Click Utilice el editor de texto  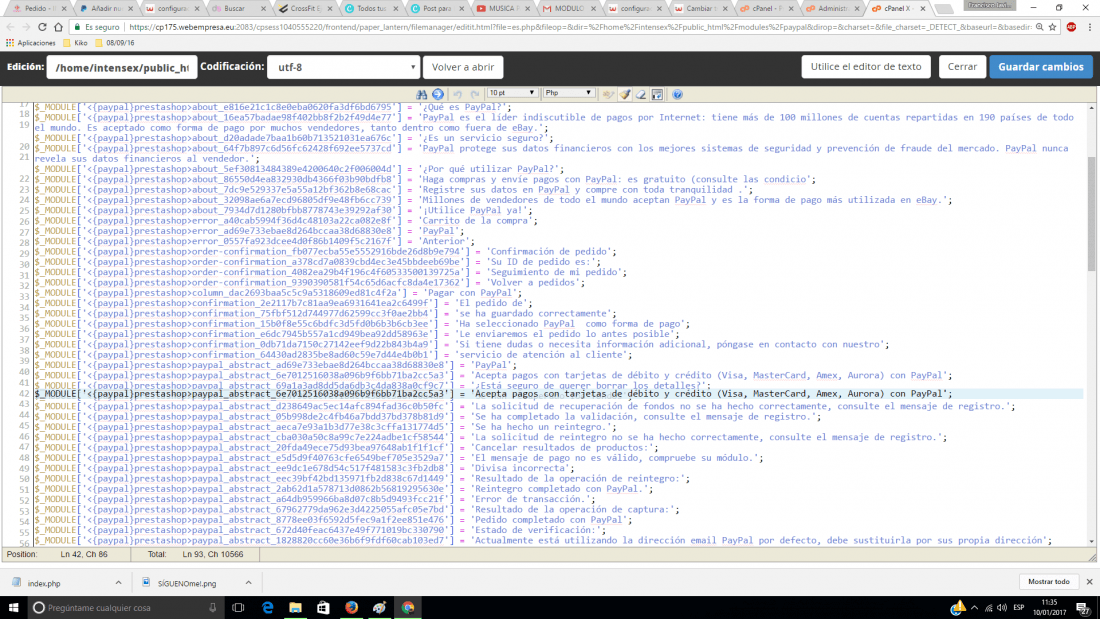point(866,67)
